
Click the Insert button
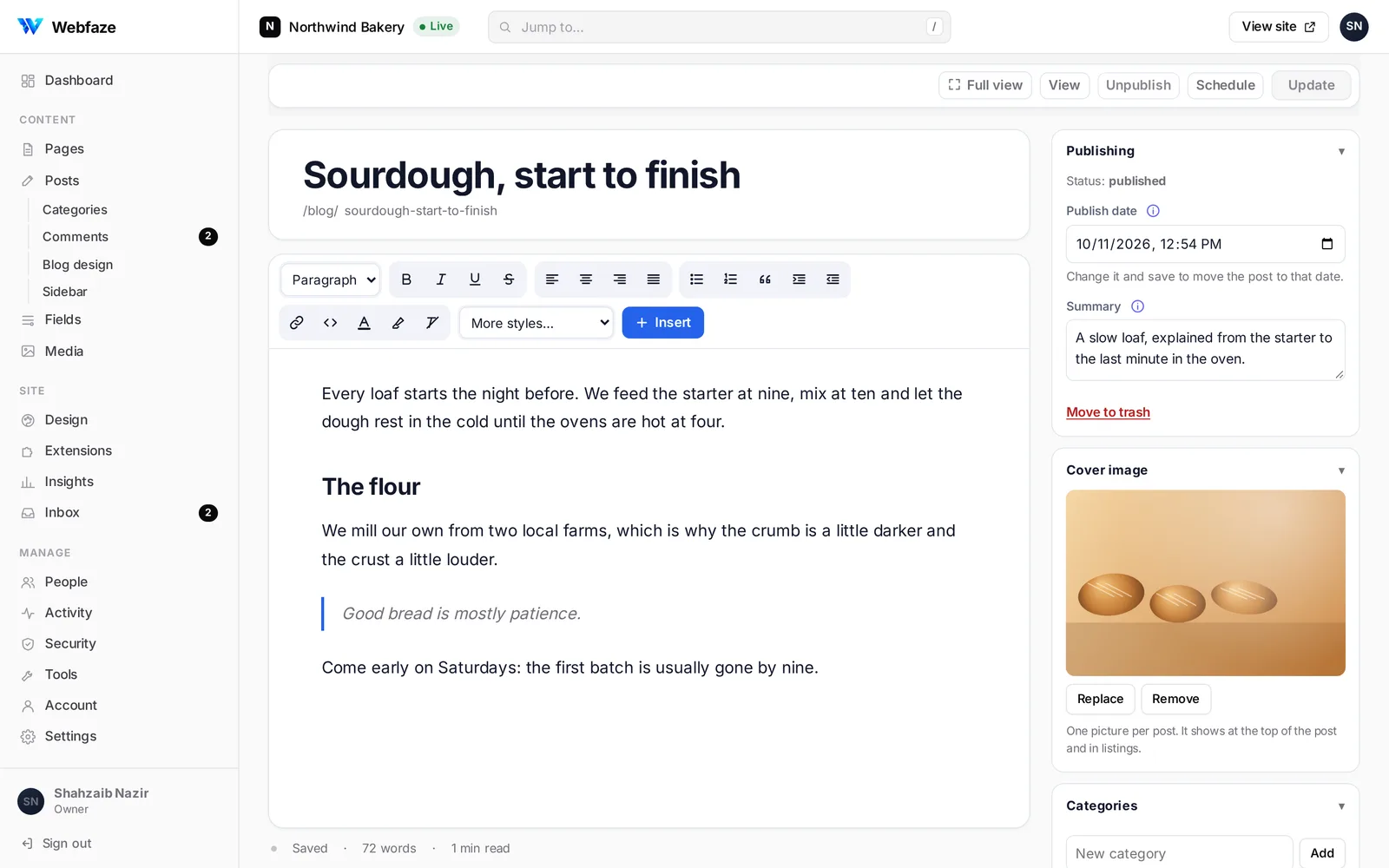coord(663,323)
